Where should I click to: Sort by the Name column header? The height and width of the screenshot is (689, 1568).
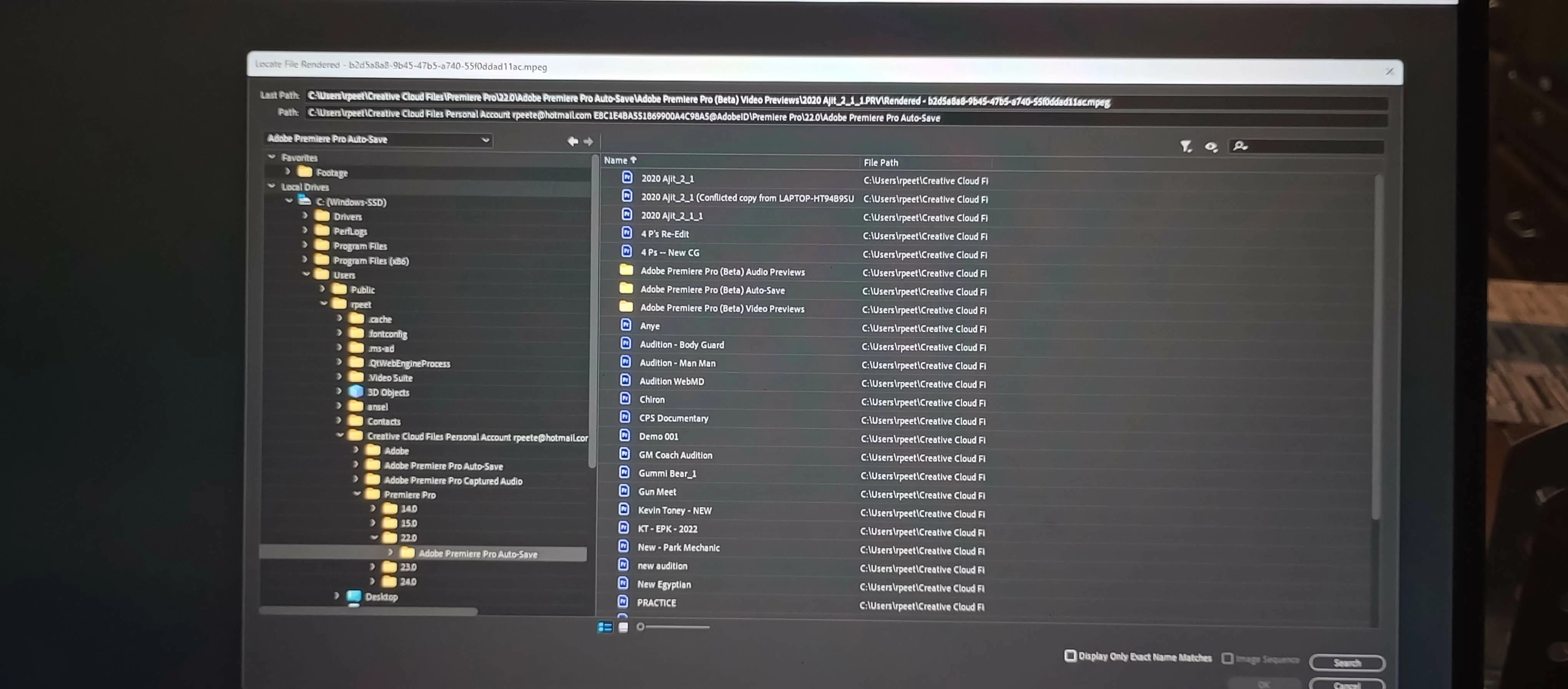click(x=616, y=160)
